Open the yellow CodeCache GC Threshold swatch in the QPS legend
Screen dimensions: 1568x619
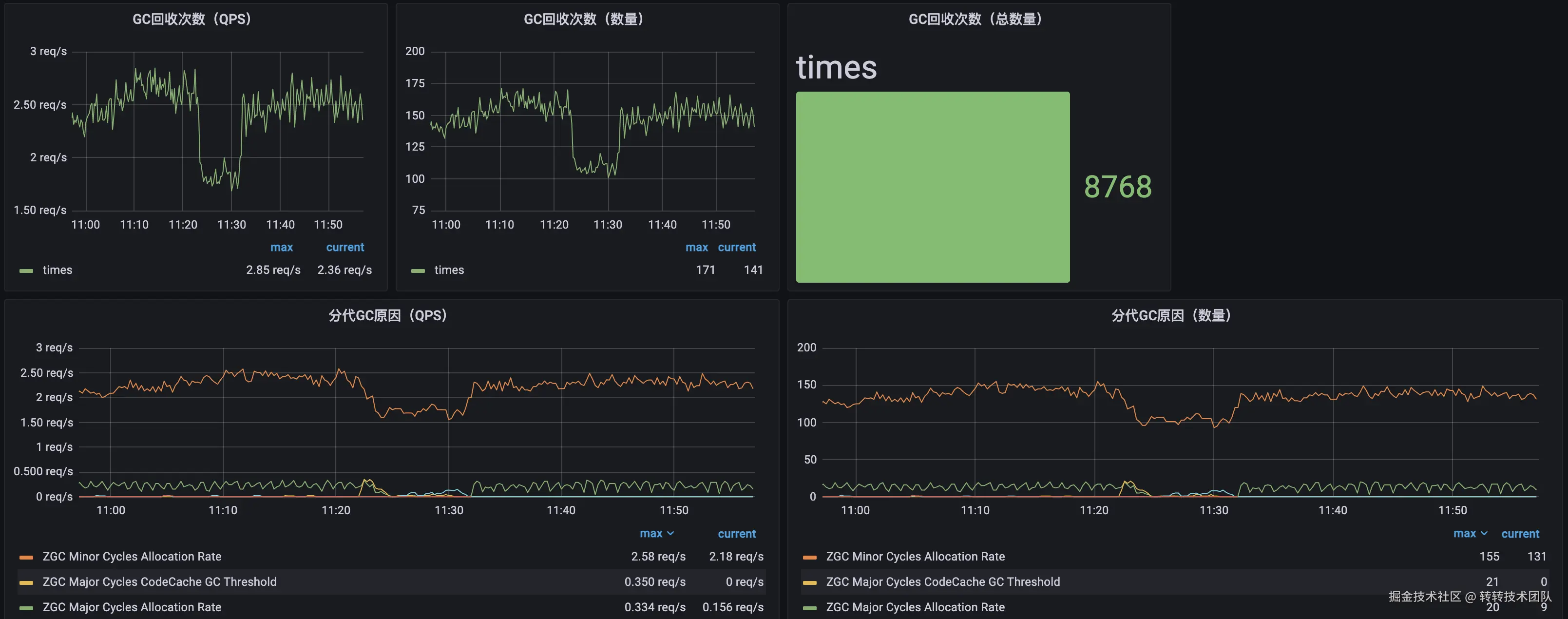[x=26, y=582]
